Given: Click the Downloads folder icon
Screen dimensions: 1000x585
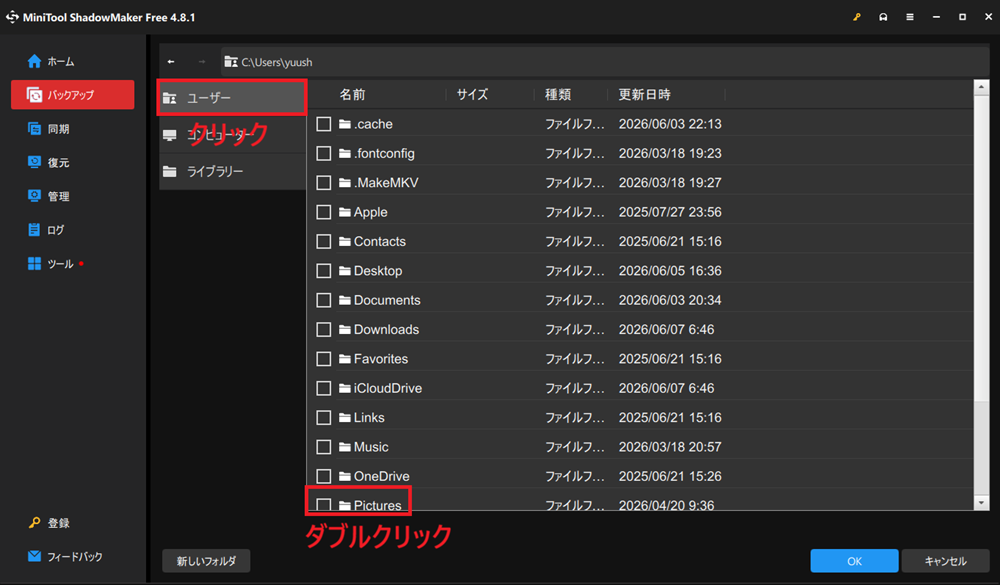Looking at the screenshot, I should 345,329.
